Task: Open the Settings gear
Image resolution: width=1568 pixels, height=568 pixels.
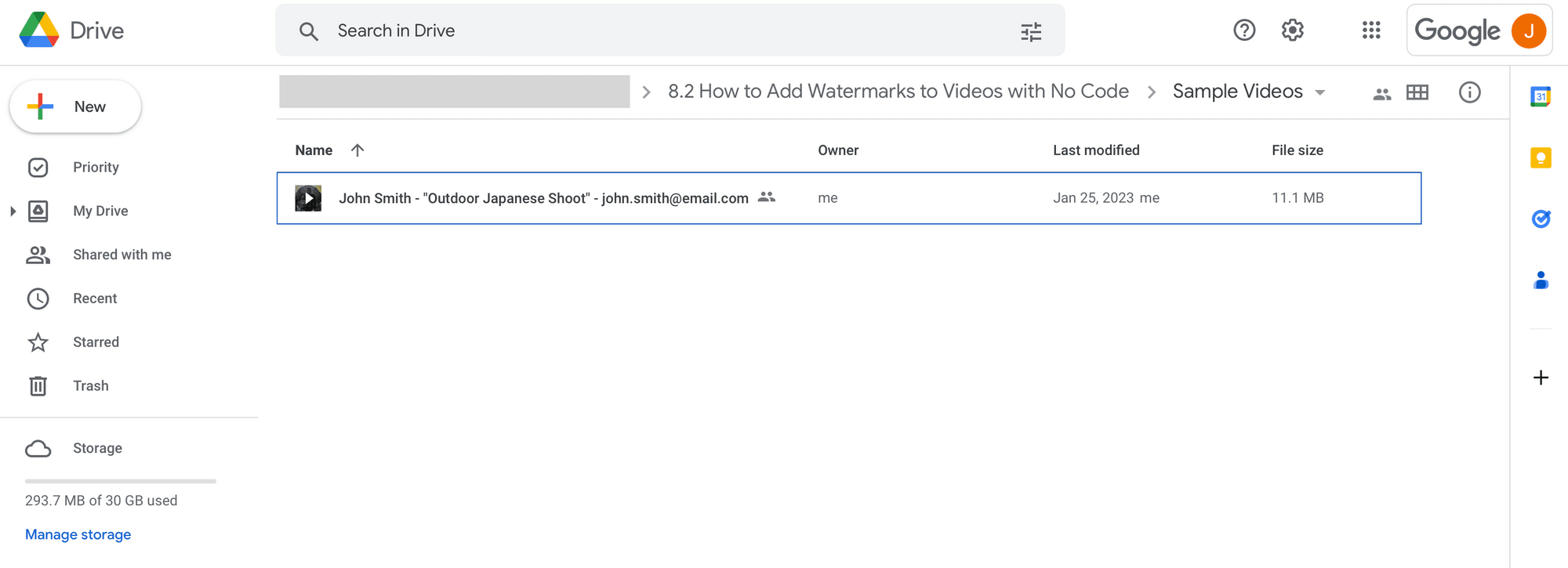Action: (x=1293, y=31)
